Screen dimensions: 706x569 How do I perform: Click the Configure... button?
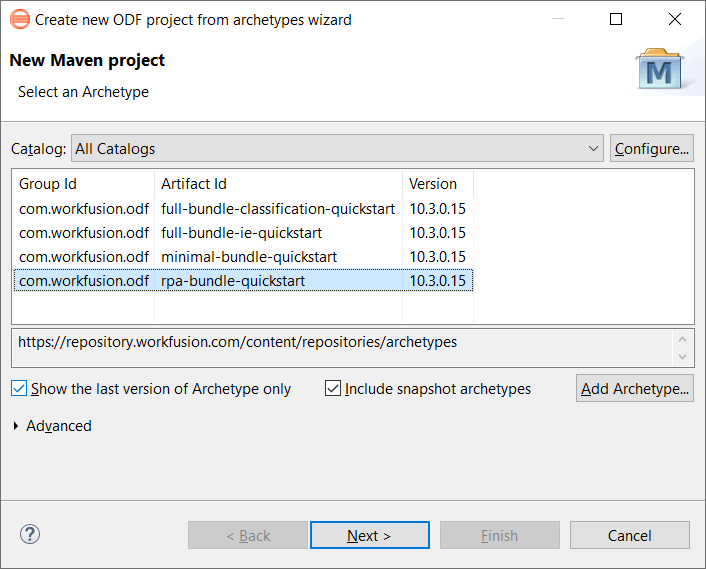coord(652,148)
